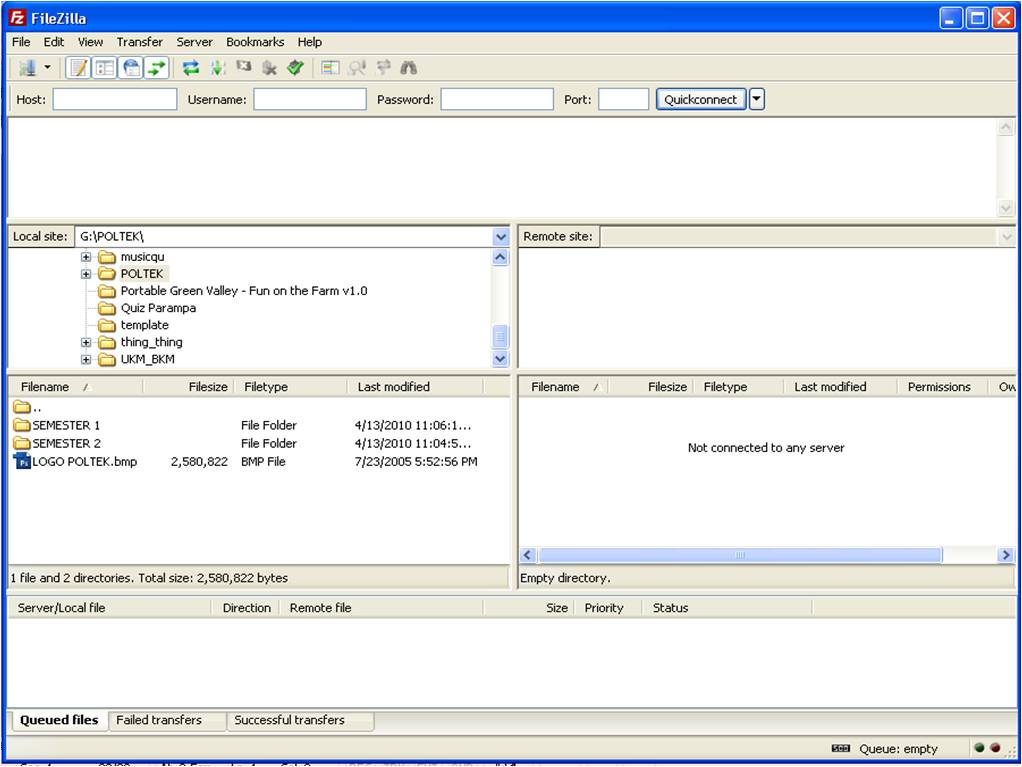
Task: Click the Quickconnect button
Action: click(701, 99)
